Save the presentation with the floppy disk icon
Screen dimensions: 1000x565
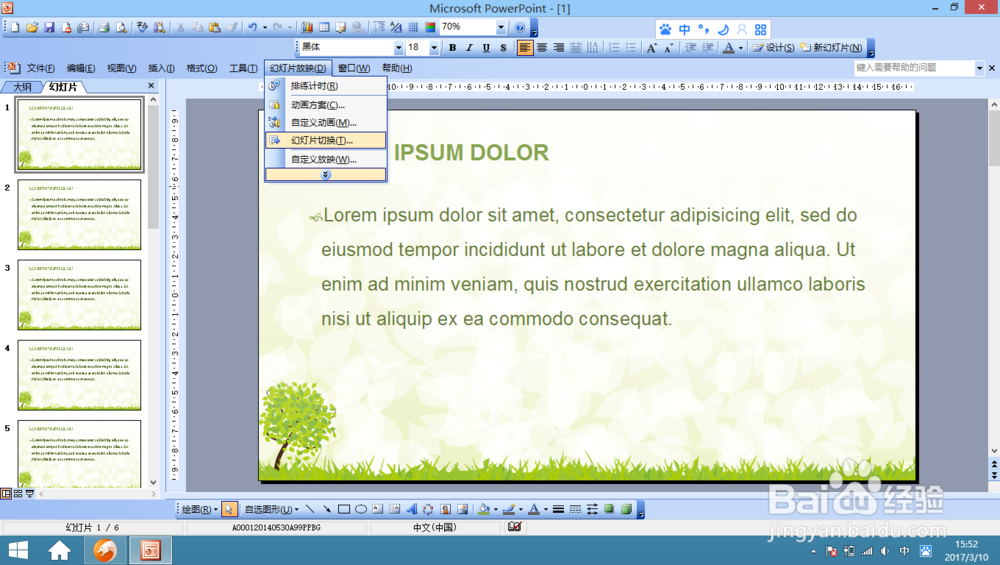point(49,27)
